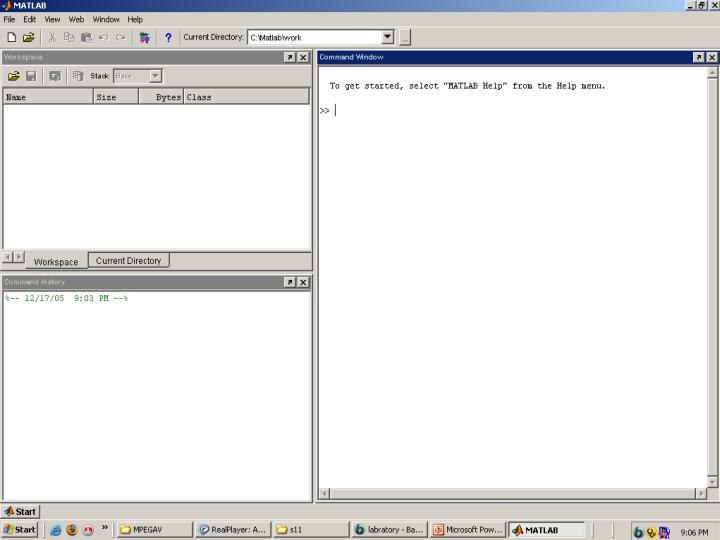
Task: Open the Stack dropdown in the Workspace
Action: (156, 76)
